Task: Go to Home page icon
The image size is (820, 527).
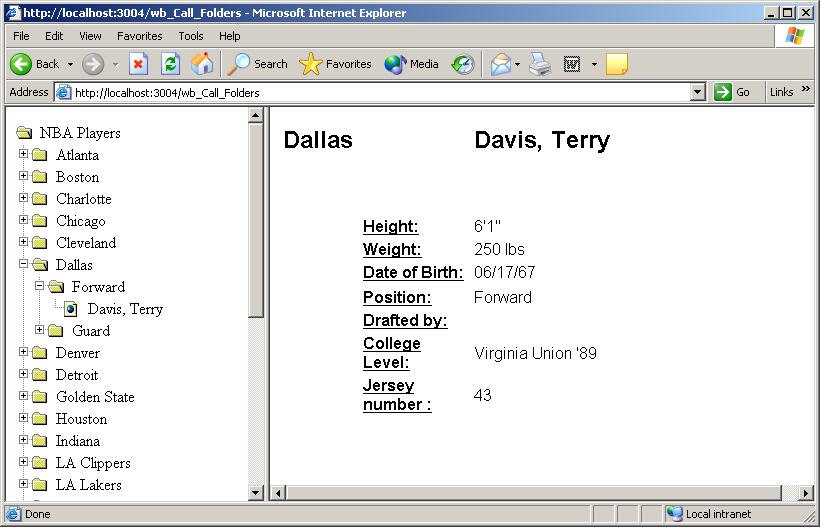Action: pos(202,64)
